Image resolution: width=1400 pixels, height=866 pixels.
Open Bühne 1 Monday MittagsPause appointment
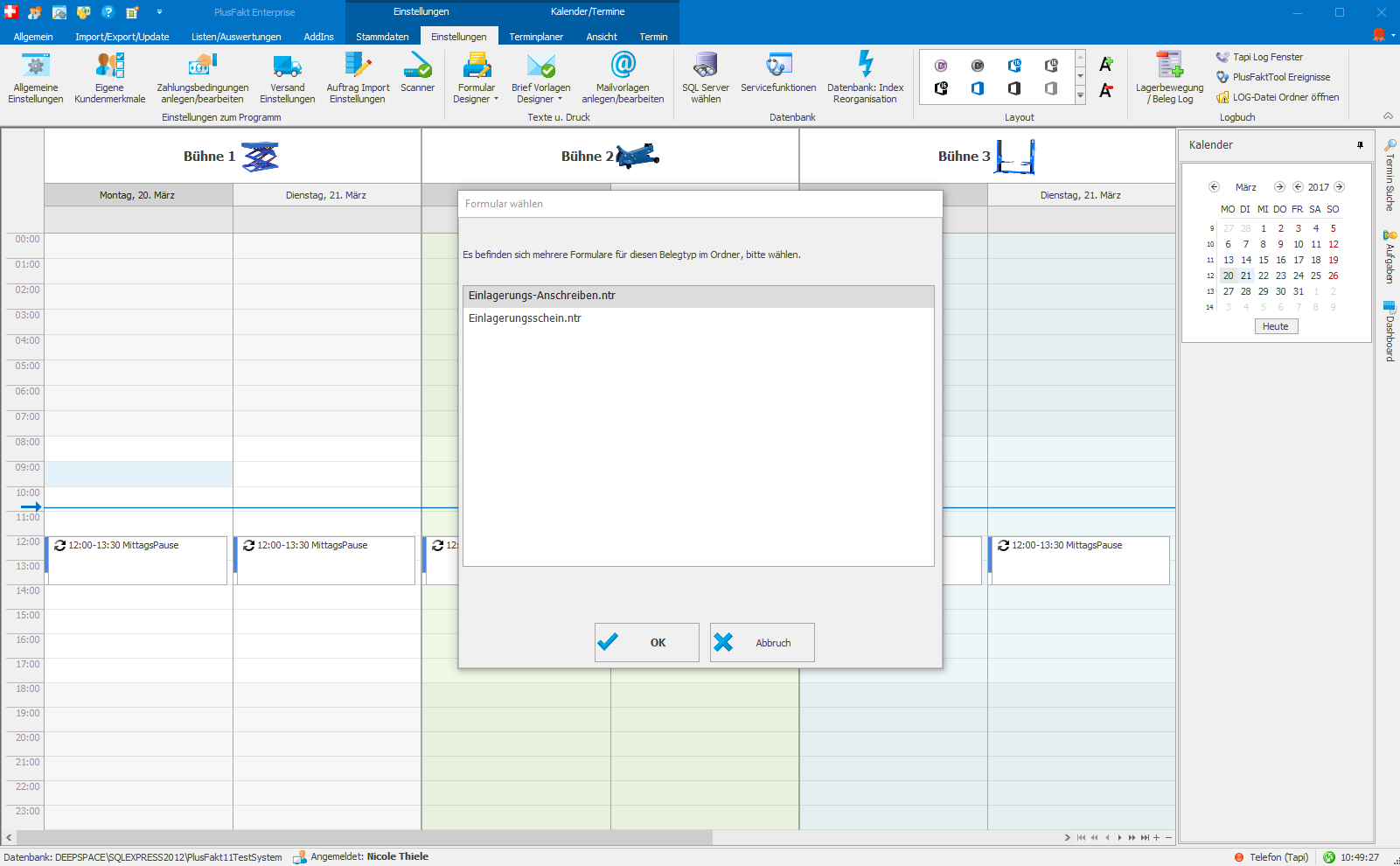(136, 560)
